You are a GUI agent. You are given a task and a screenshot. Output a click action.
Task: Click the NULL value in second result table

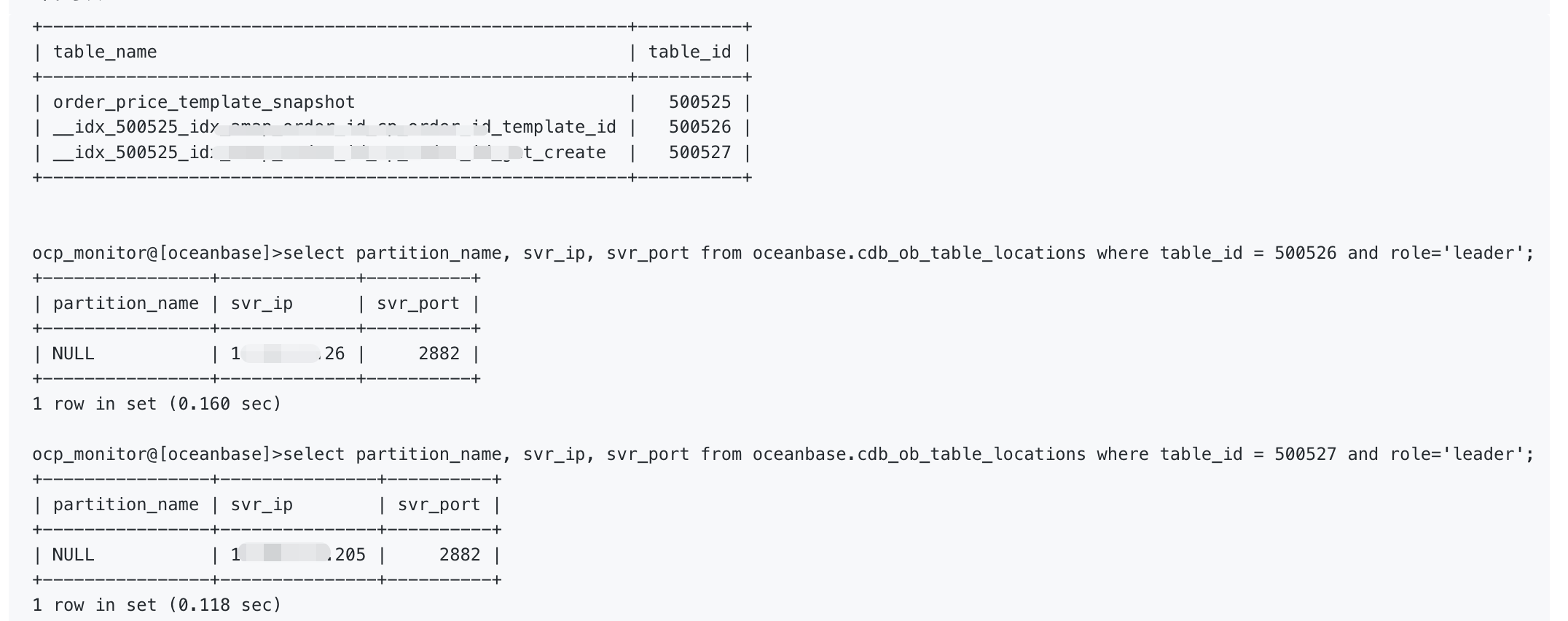(x=74, y=555)
